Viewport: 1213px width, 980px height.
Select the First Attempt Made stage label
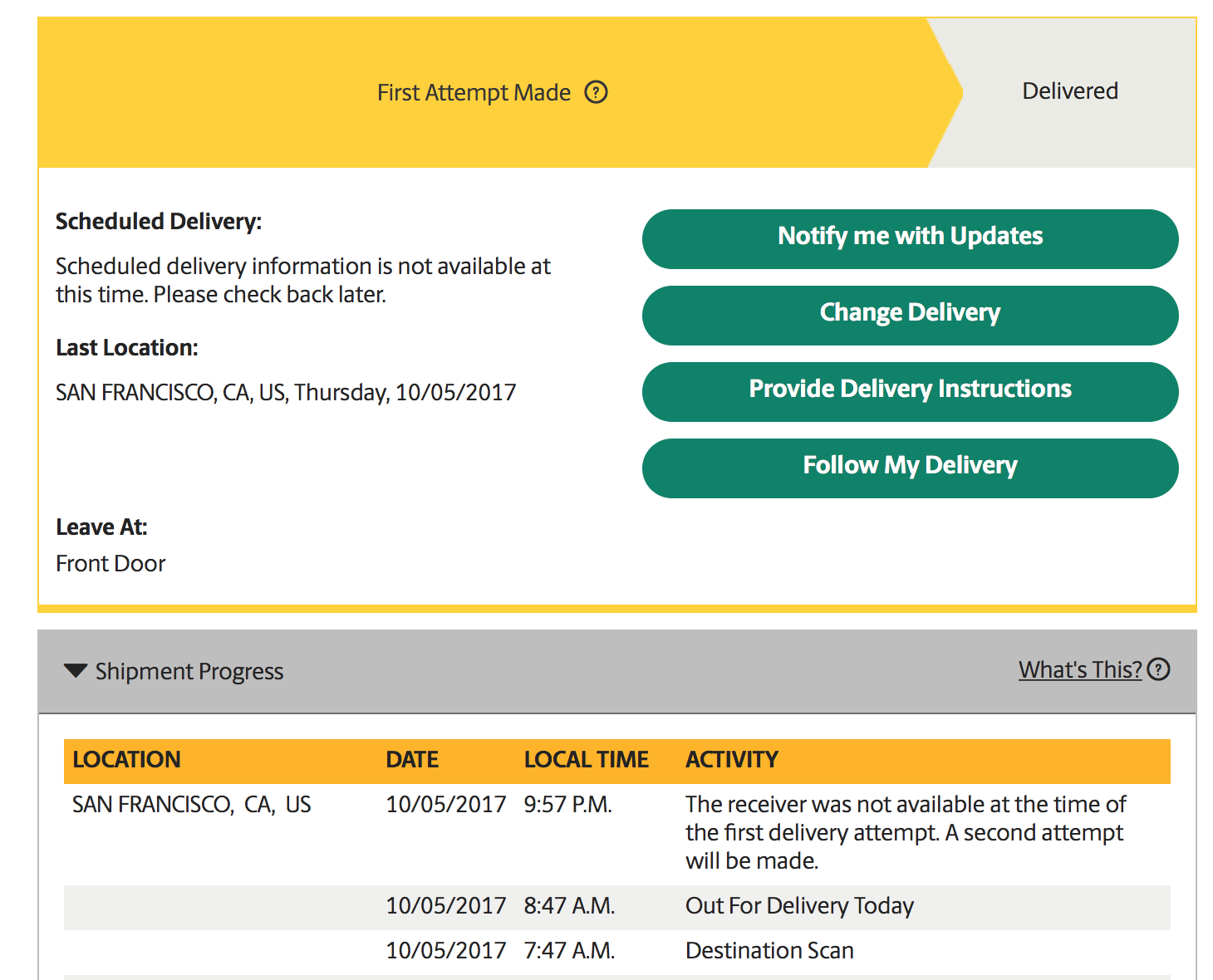point(474,92)
